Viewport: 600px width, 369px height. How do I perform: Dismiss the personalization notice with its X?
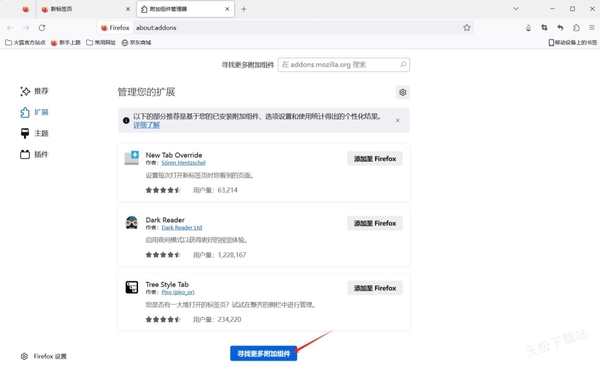point(398,120)
